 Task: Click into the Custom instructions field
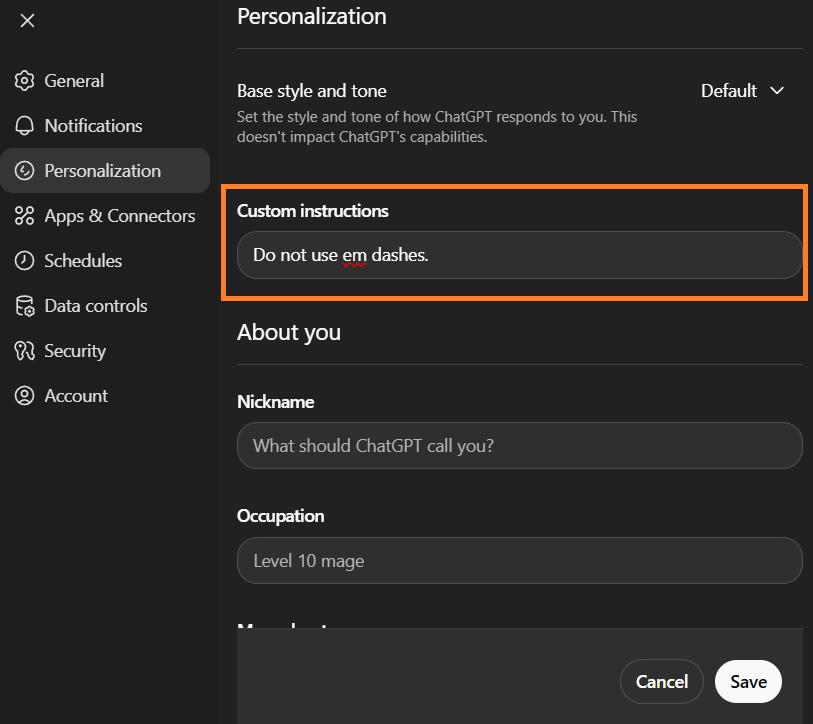(520, 255)
